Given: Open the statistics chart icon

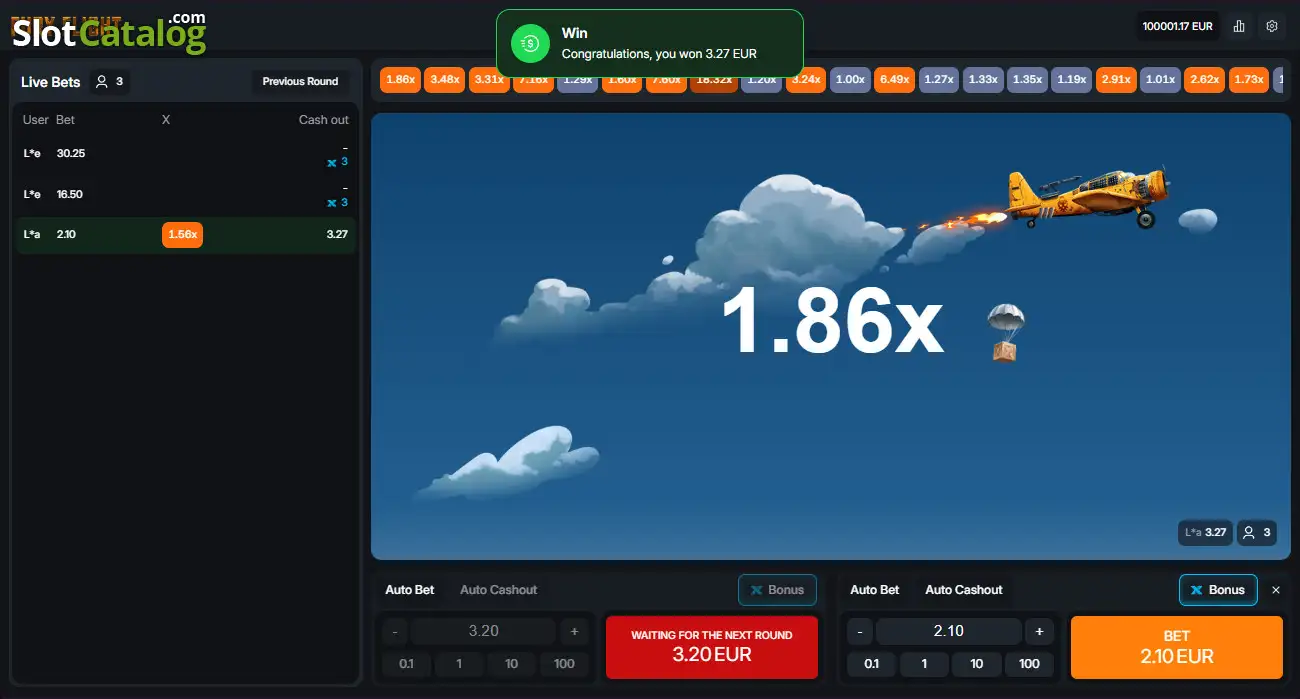Looking at the screenshot, I should click(x=1239, y=26).
